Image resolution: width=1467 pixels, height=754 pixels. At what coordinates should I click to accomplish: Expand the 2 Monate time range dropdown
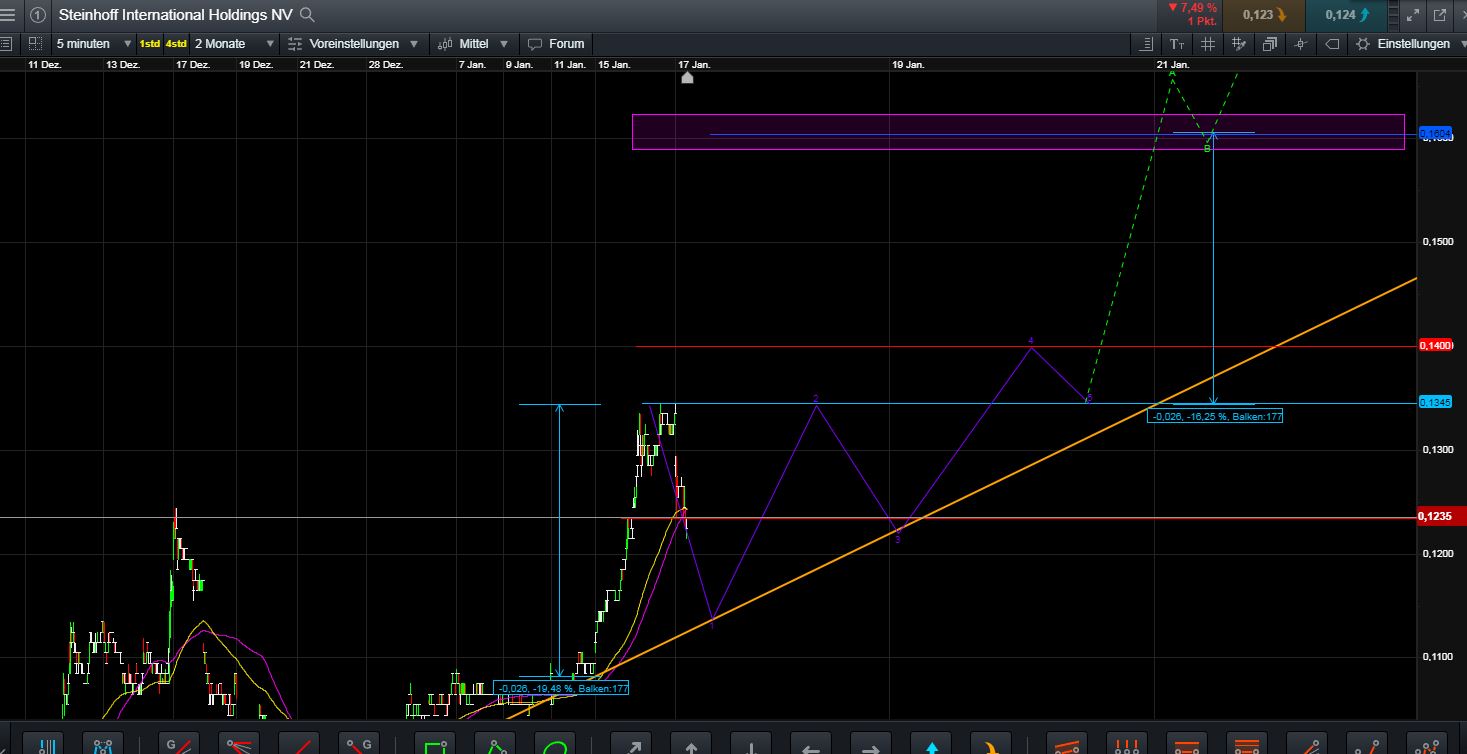pyautogui.click(x=230, y=43)
